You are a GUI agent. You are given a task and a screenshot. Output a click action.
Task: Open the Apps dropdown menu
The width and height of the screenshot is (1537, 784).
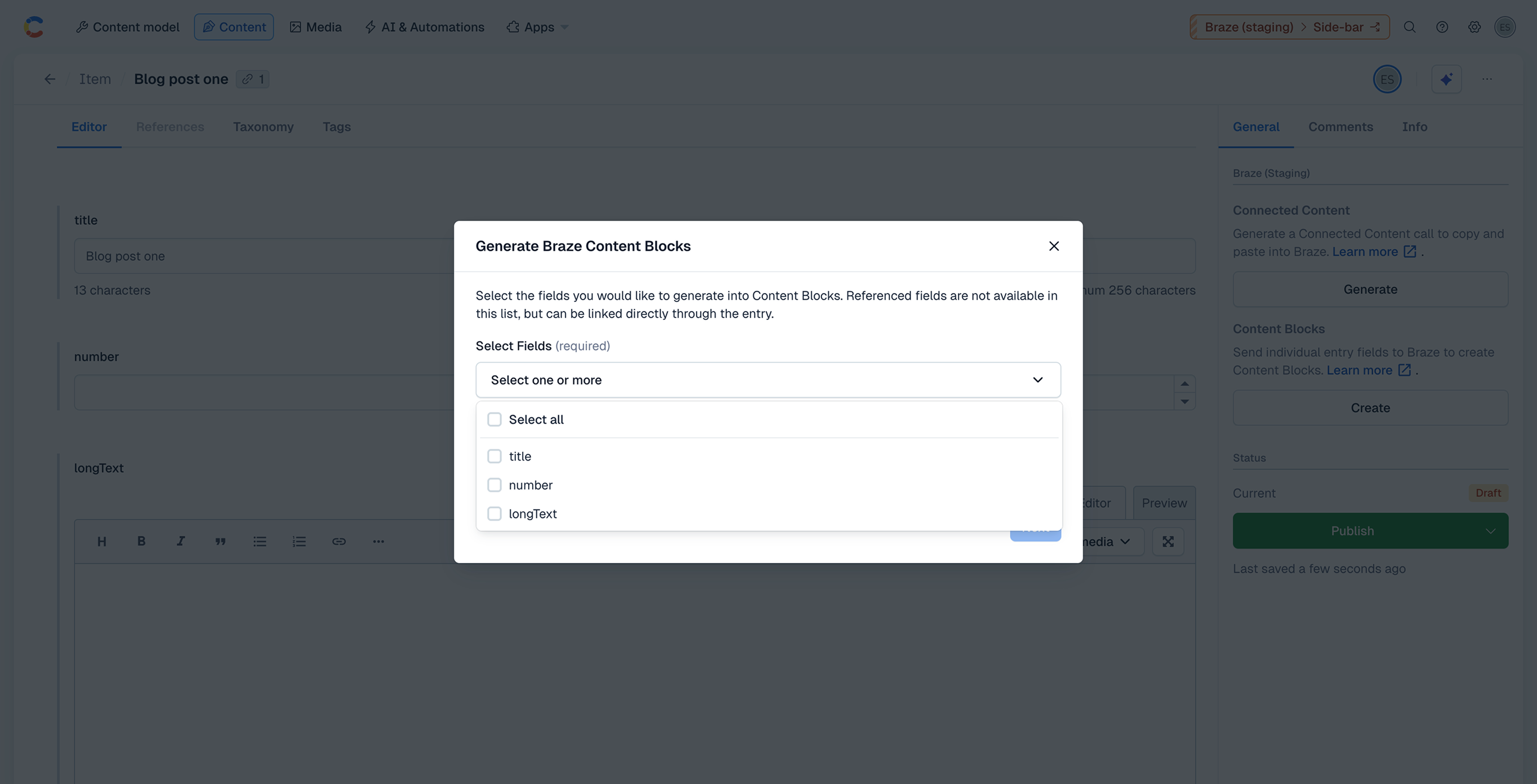[538, 27]
